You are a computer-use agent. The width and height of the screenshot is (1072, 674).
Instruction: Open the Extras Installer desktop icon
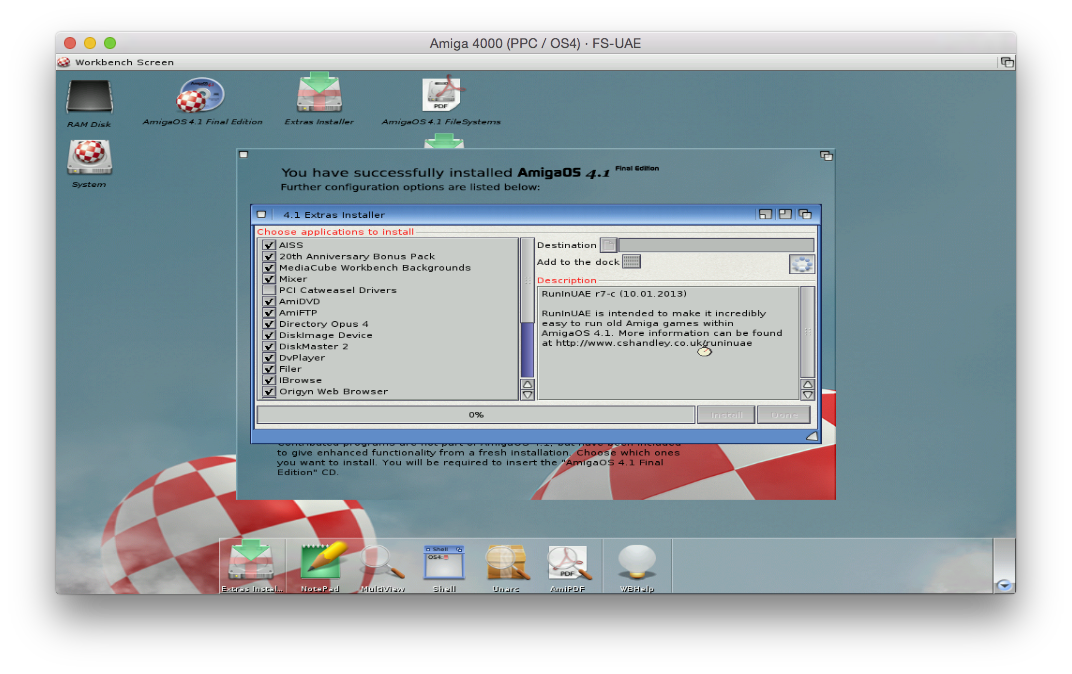(319, 100)
